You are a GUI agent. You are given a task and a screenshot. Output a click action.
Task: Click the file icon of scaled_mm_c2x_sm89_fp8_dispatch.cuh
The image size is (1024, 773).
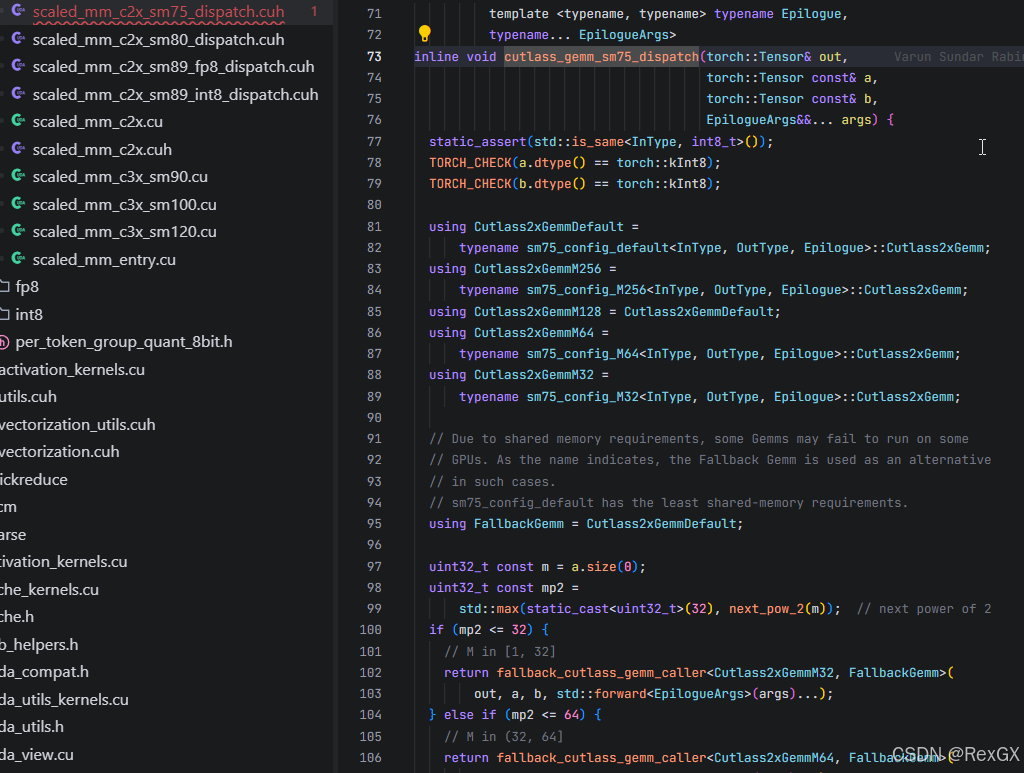(19, 66)
